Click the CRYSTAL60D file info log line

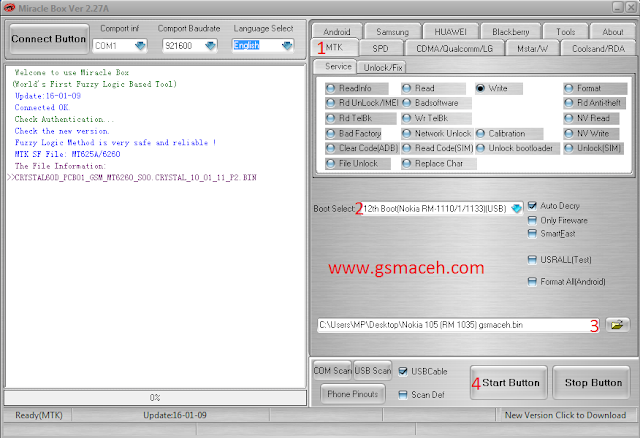(x=132, y=178)
